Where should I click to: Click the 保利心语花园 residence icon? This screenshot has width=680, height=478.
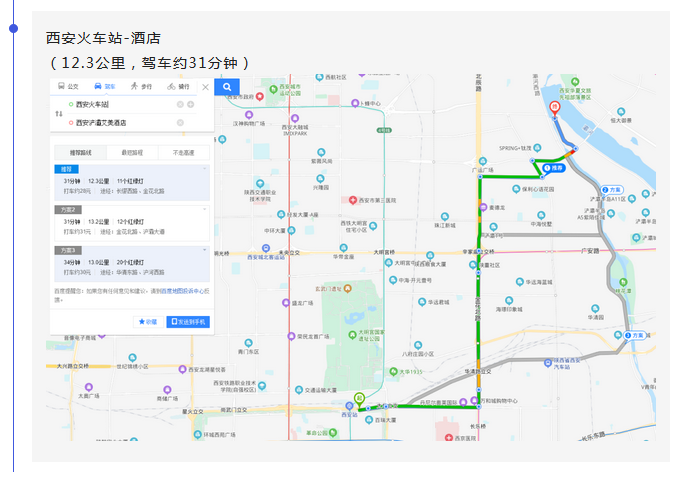(516, 189)
